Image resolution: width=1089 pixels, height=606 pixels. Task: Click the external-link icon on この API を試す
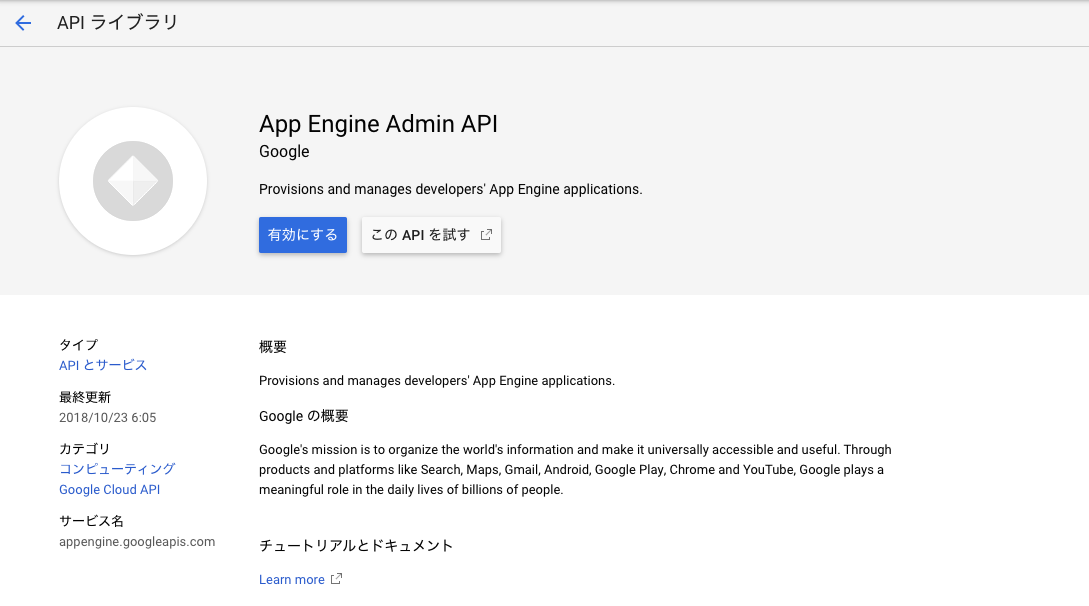[x=486, y=234]
